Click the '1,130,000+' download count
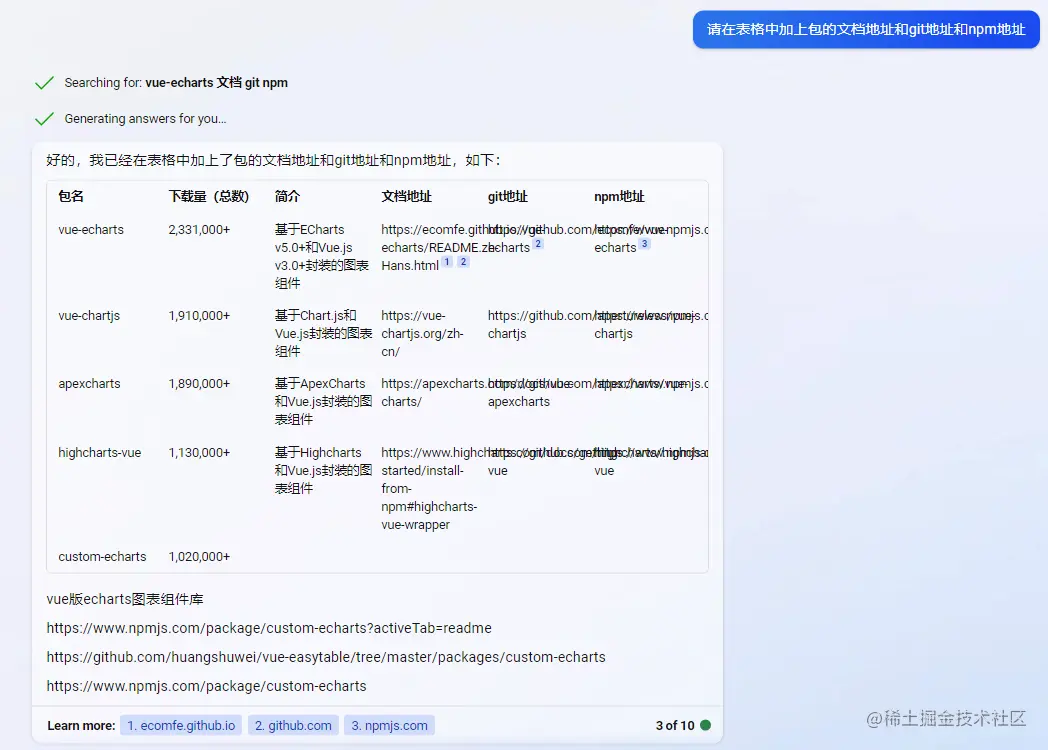Image resolution: width=1048 pixels, height=750 pixels. pos(199,453)
